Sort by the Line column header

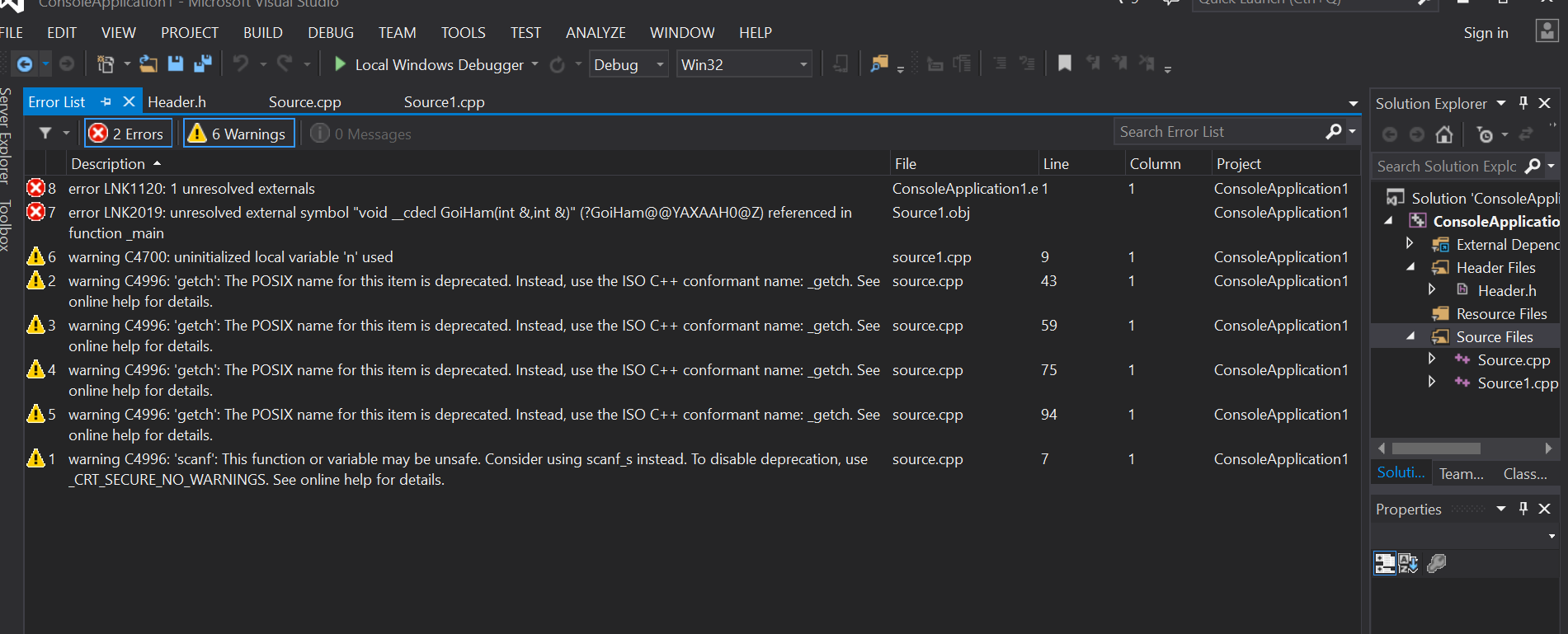tap(1081, 163)
